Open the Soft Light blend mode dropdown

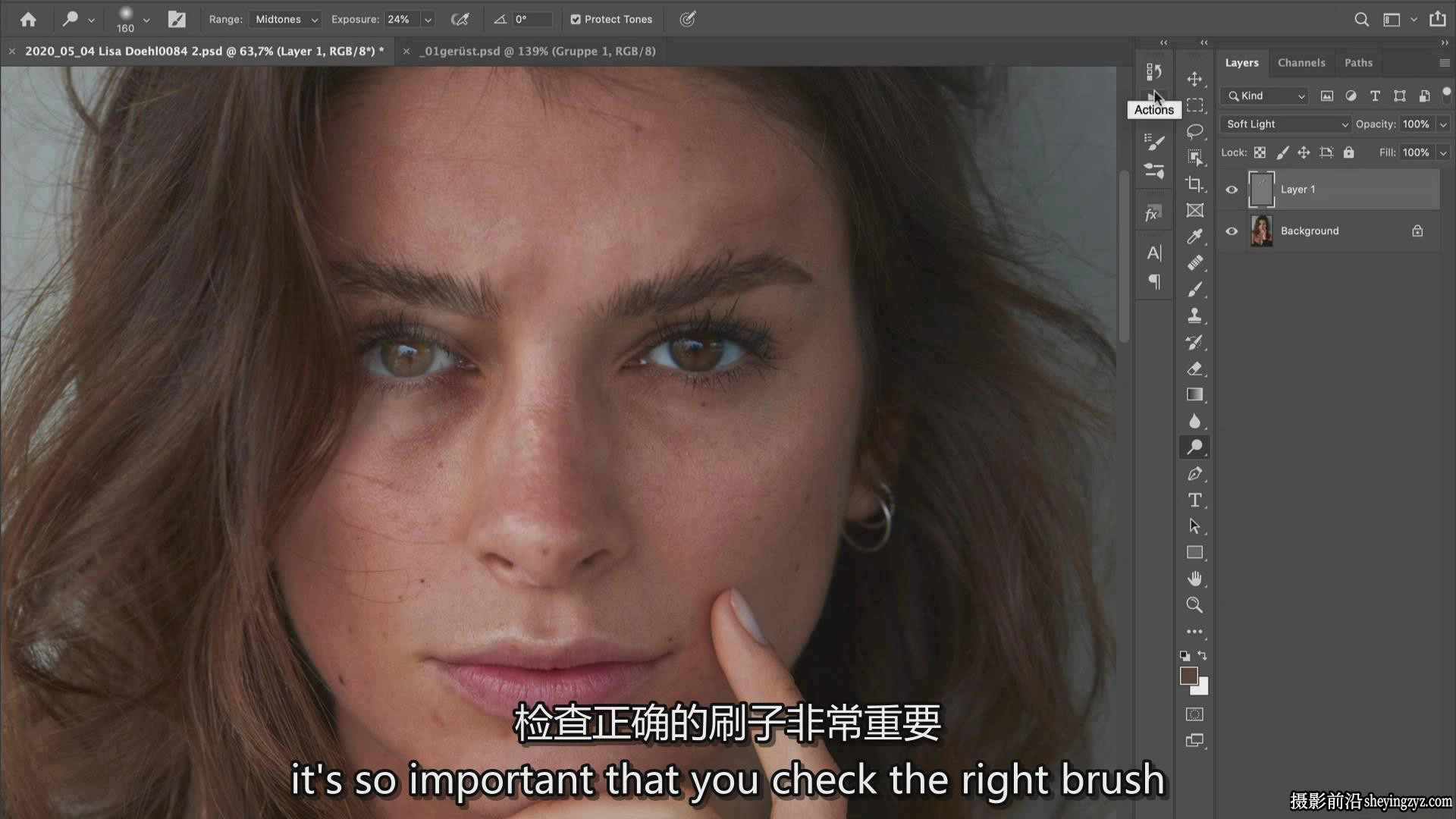point(1286,124)
